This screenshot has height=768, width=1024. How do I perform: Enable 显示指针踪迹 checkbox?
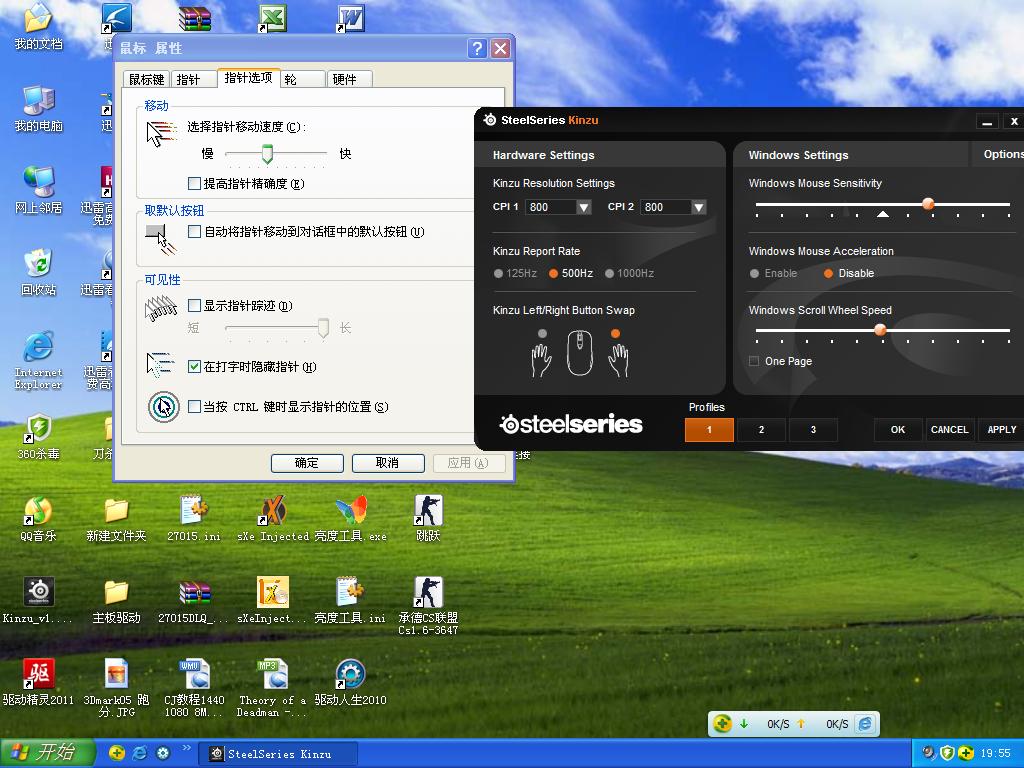(x=194, y=305)
